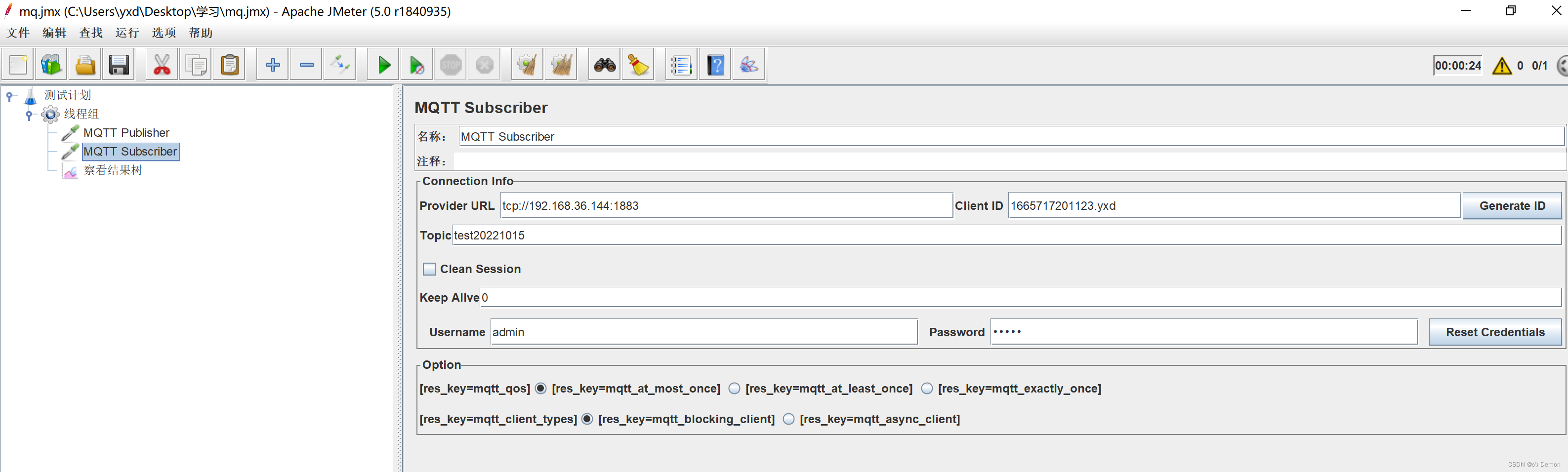Save the test plan with floppy icon
The image size is (1568, 472).
click(119, 65)
